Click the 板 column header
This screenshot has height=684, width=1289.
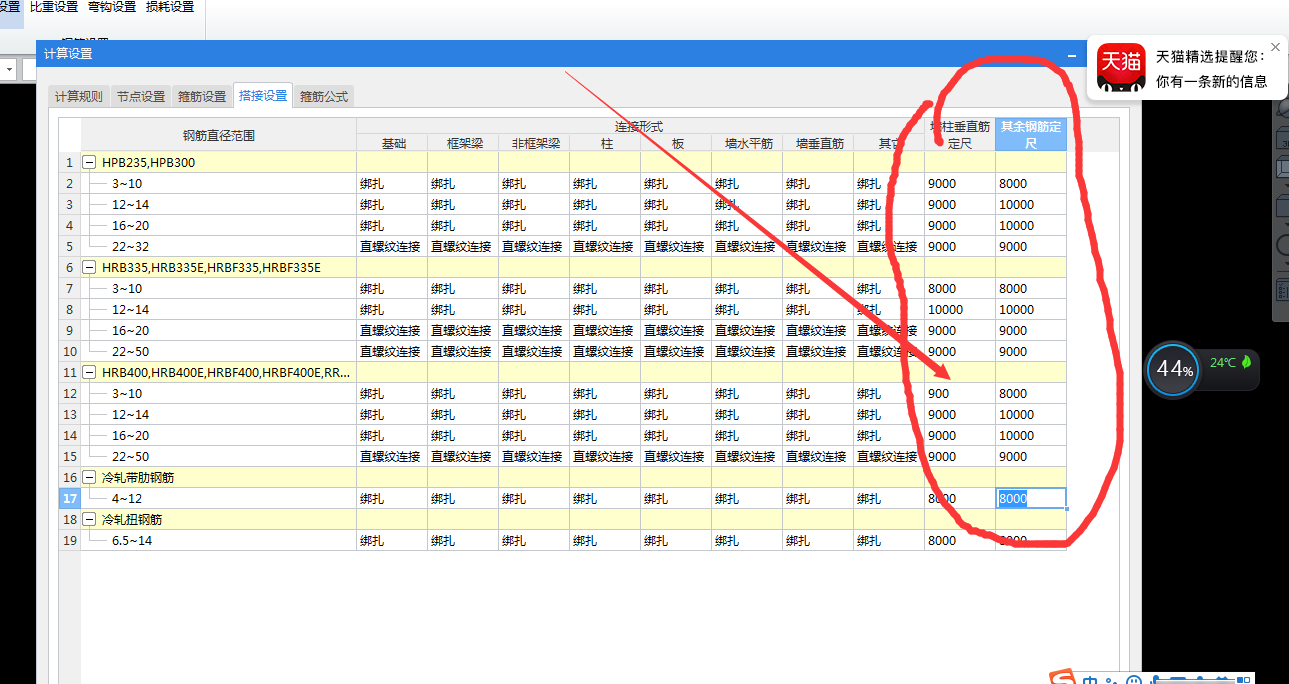click(677, 144)
